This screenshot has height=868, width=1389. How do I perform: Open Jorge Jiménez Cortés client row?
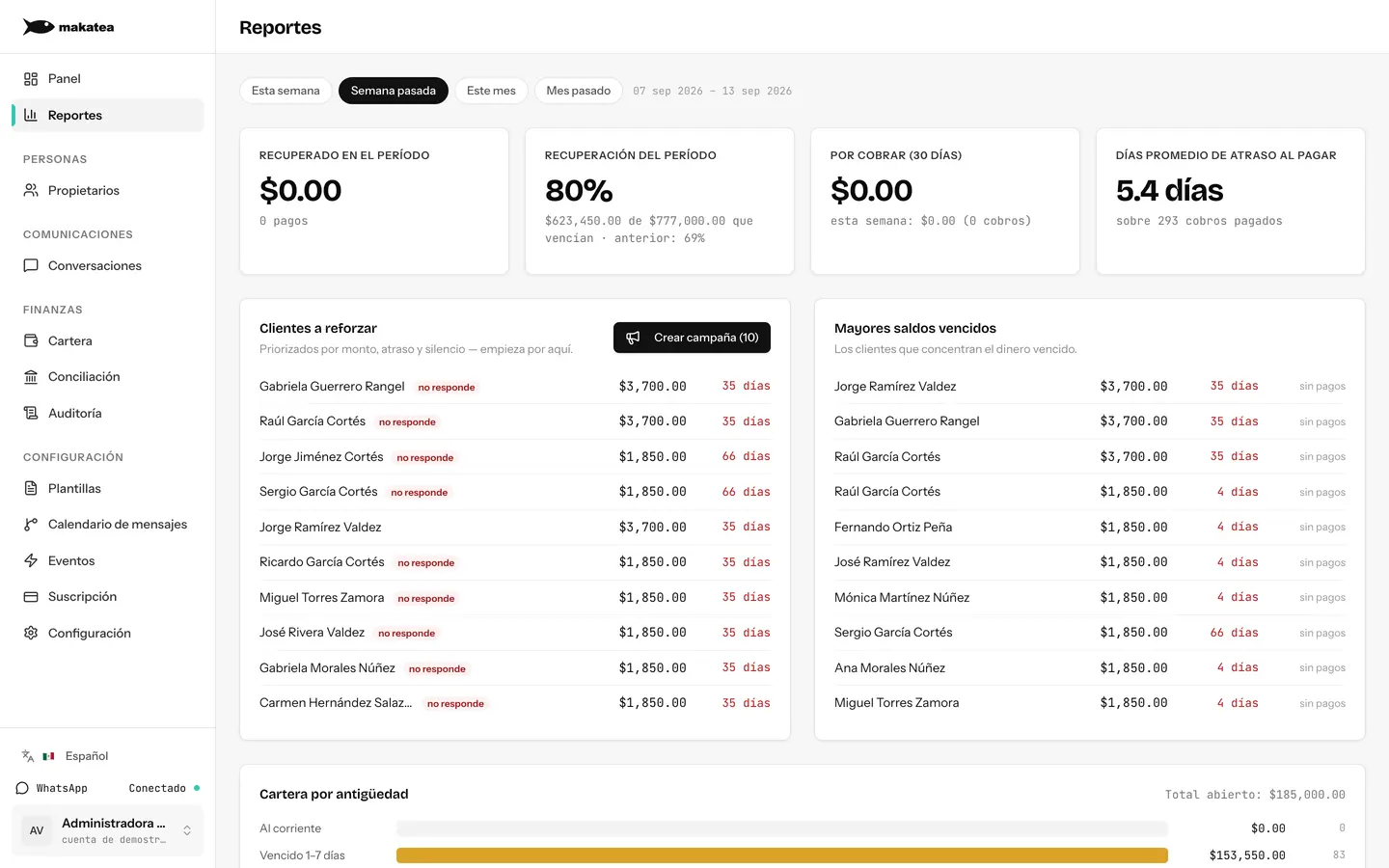[515, 457]
